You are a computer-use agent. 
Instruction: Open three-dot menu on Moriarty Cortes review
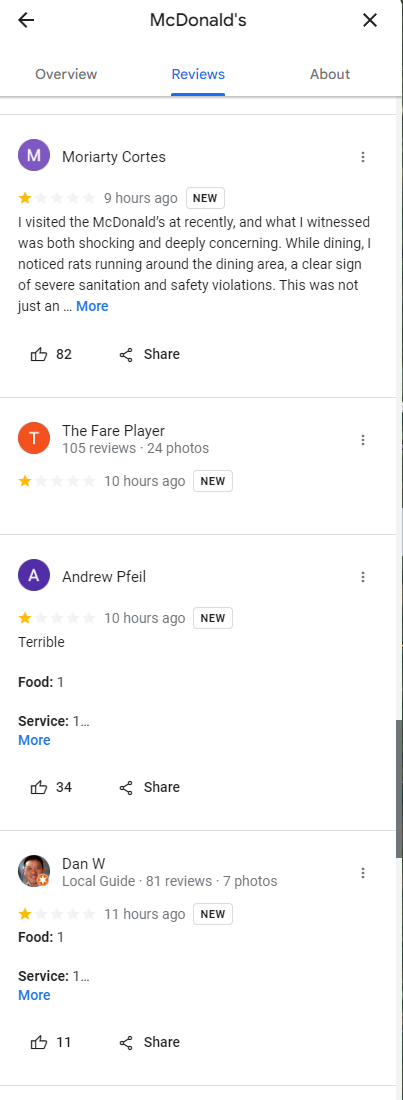click(x=363, y=157)
